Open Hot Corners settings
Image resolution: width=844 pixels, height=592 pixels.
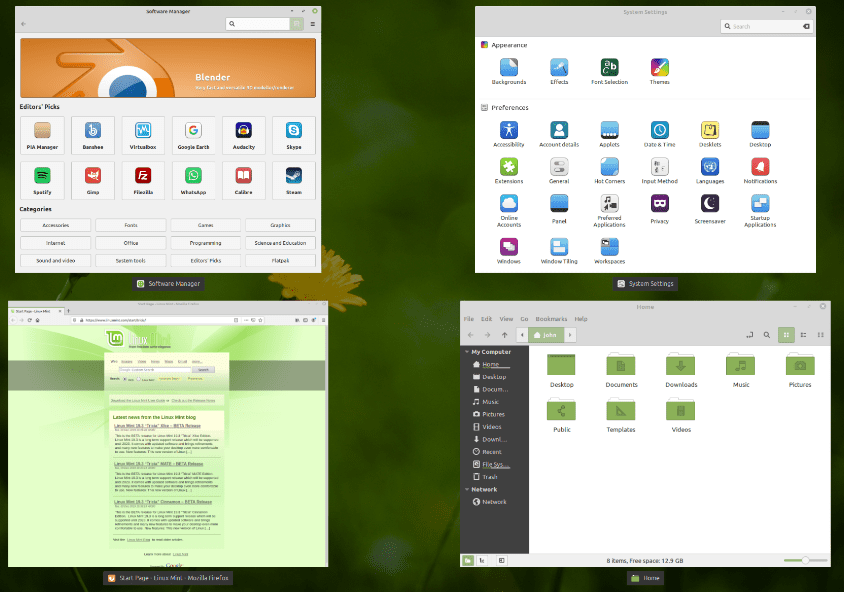point(609,171)
